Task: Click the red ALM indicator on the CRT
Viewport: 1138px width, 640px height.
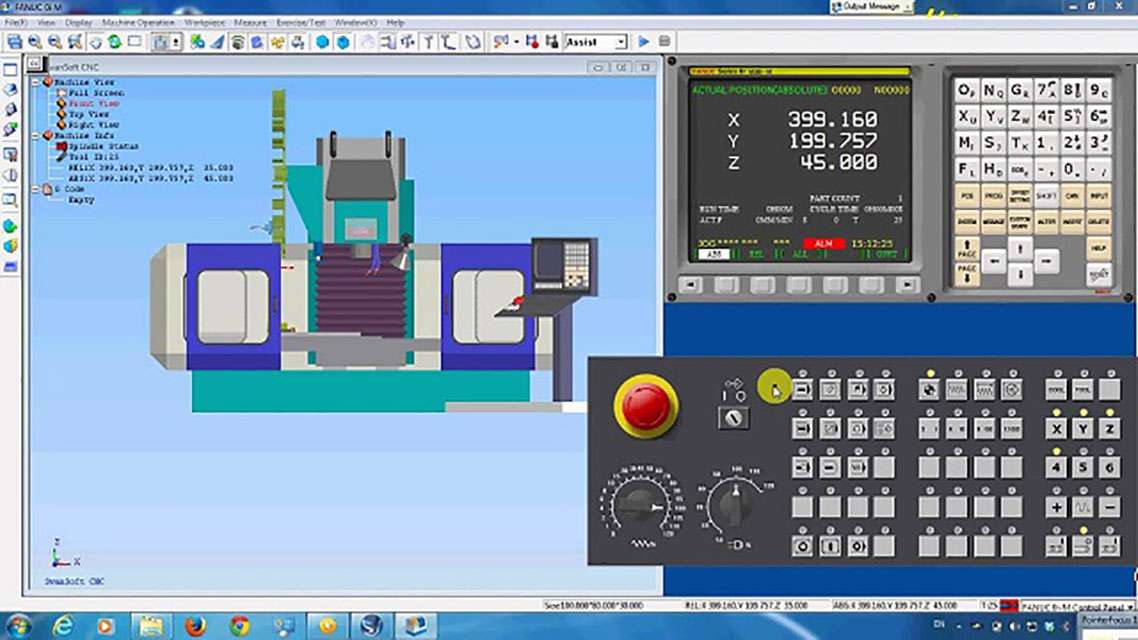Action: pos(824,243)
